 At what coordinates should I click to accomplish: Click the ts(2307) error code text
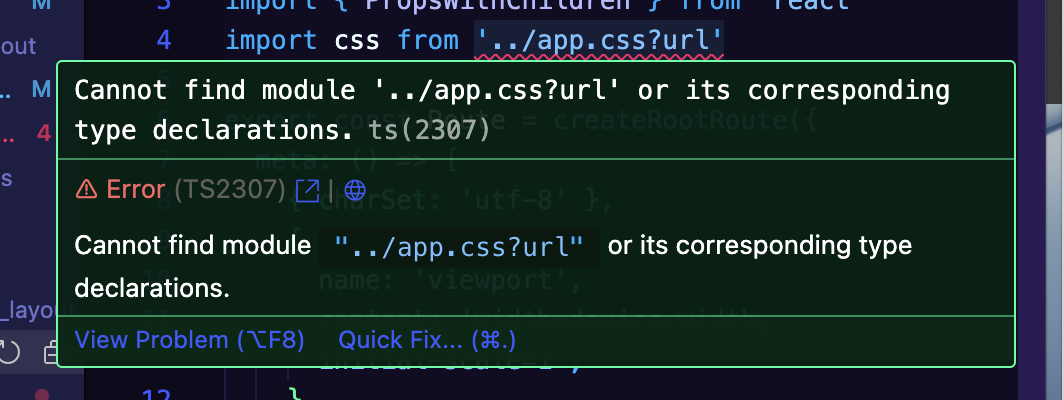429,130
